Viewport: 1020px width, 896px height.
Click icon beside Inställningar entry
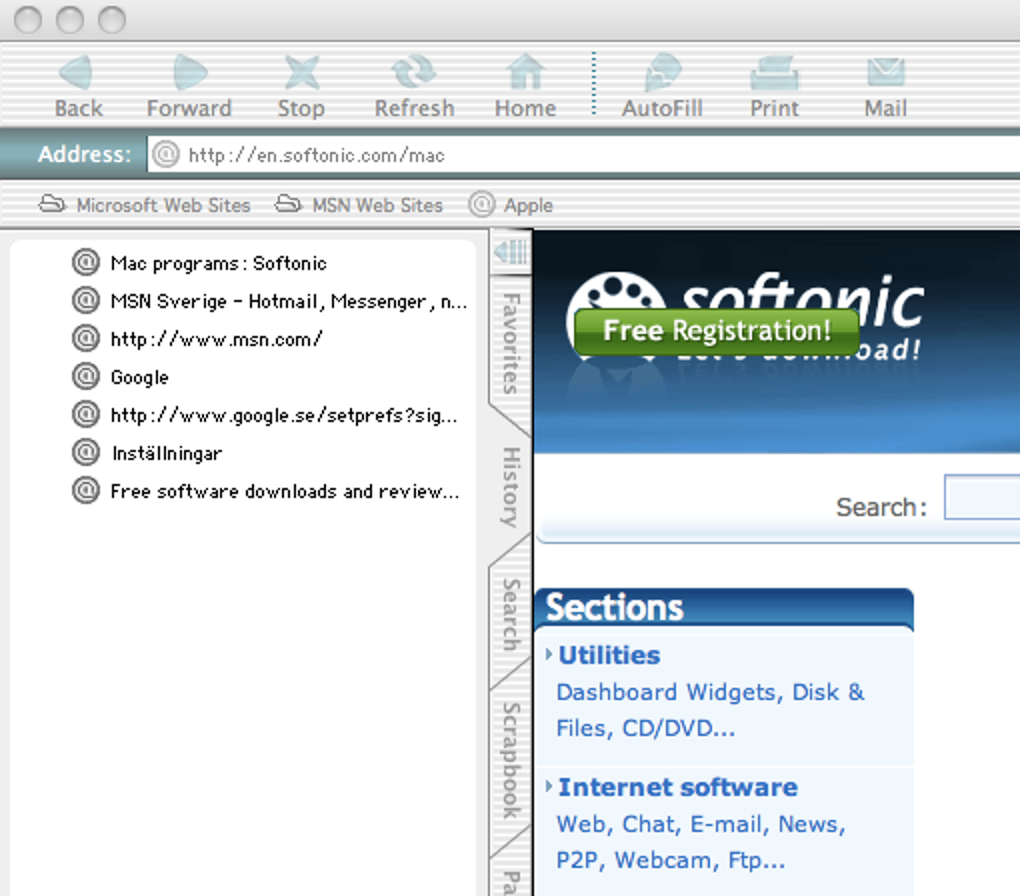coord(85,452)
